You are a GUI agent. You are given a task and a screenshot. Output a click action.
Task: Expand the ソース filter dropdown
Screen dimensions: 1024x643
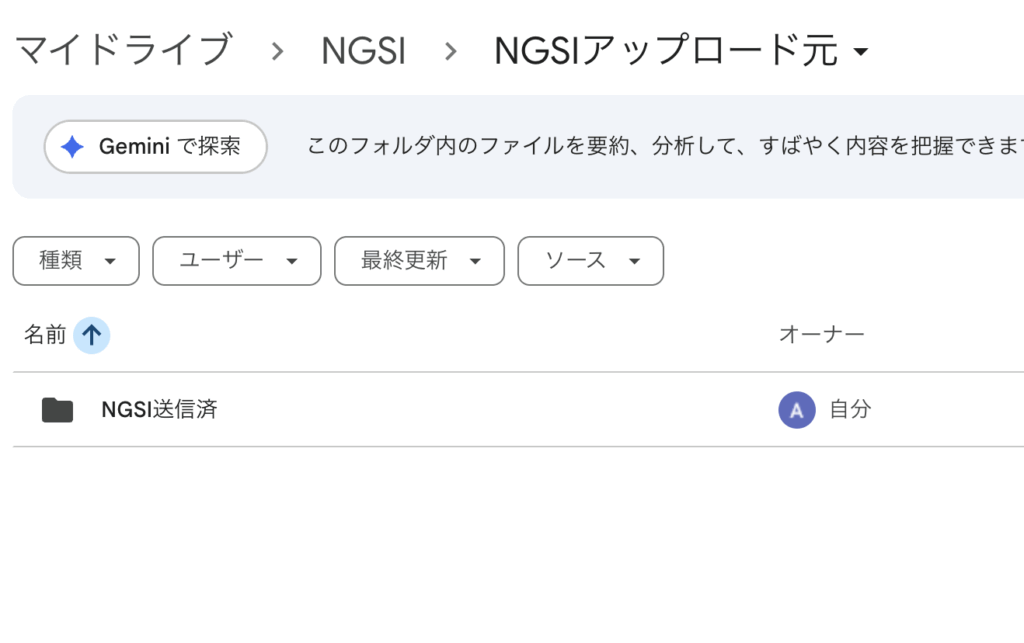coord(590,261)
